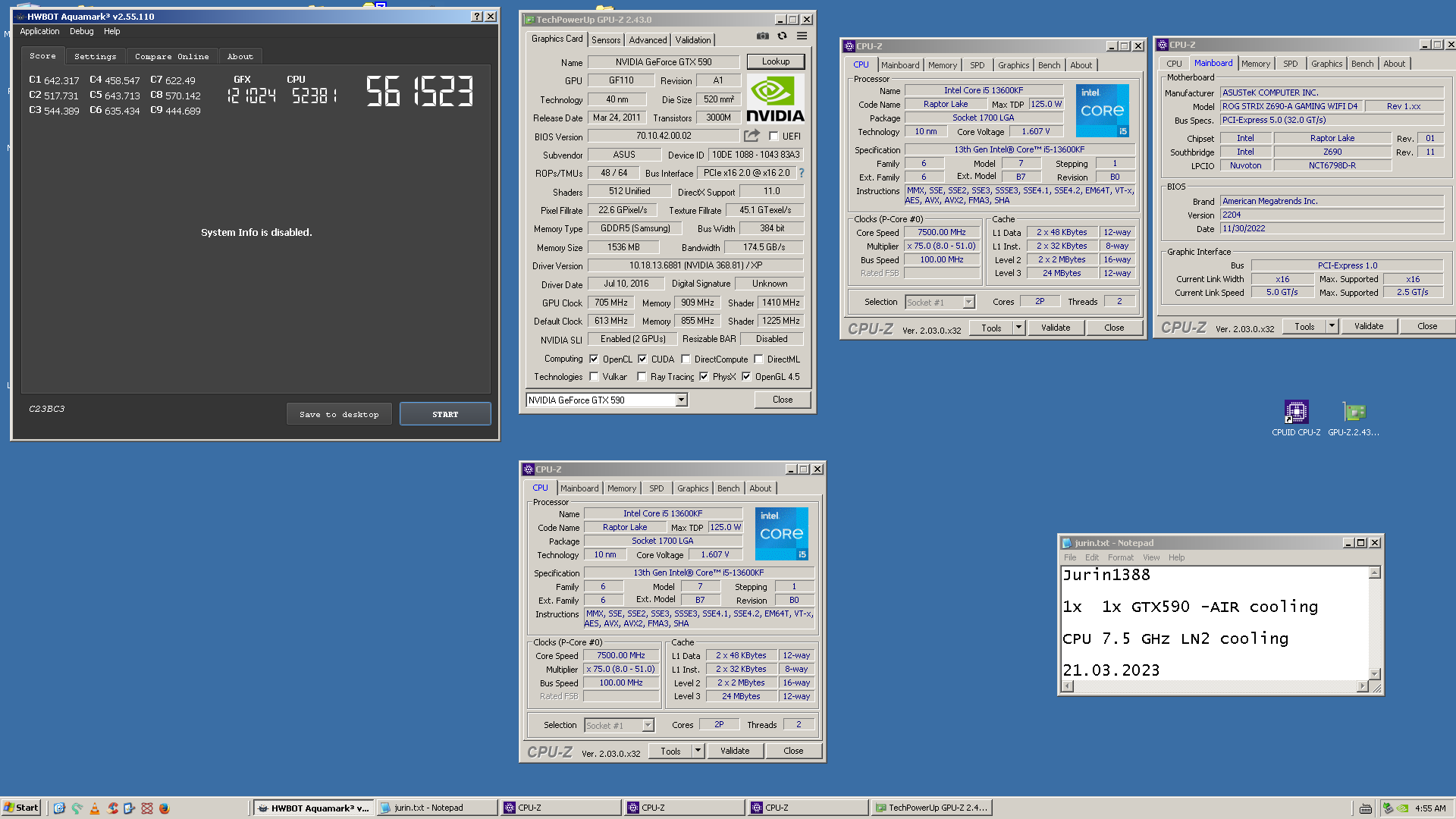Click the BIOS Version field in GPU-Z
This screenshot has width=1456, height=819.
coord(664,136)
